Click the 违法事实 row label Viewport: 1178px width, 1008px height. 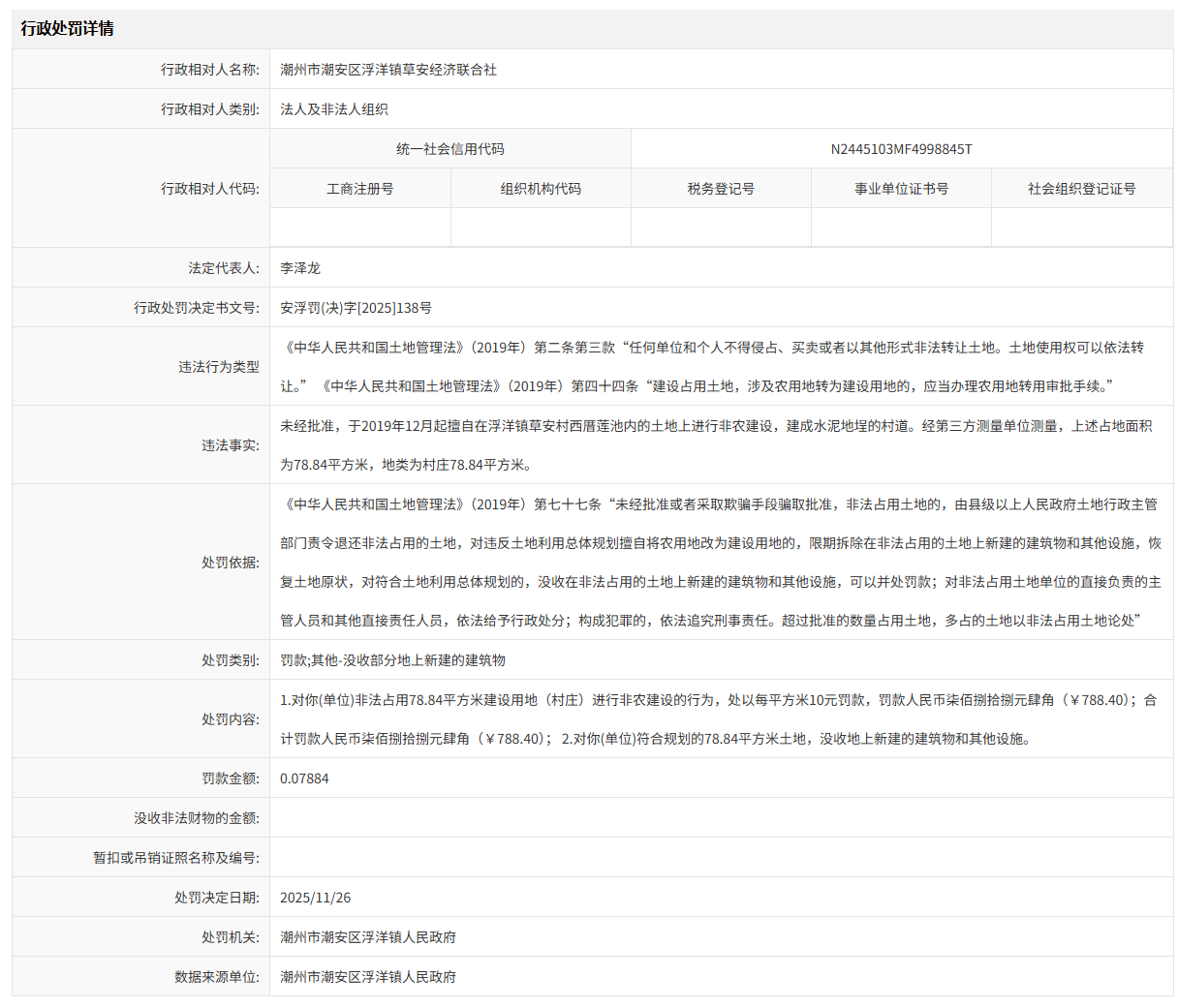tap(231, 445)
